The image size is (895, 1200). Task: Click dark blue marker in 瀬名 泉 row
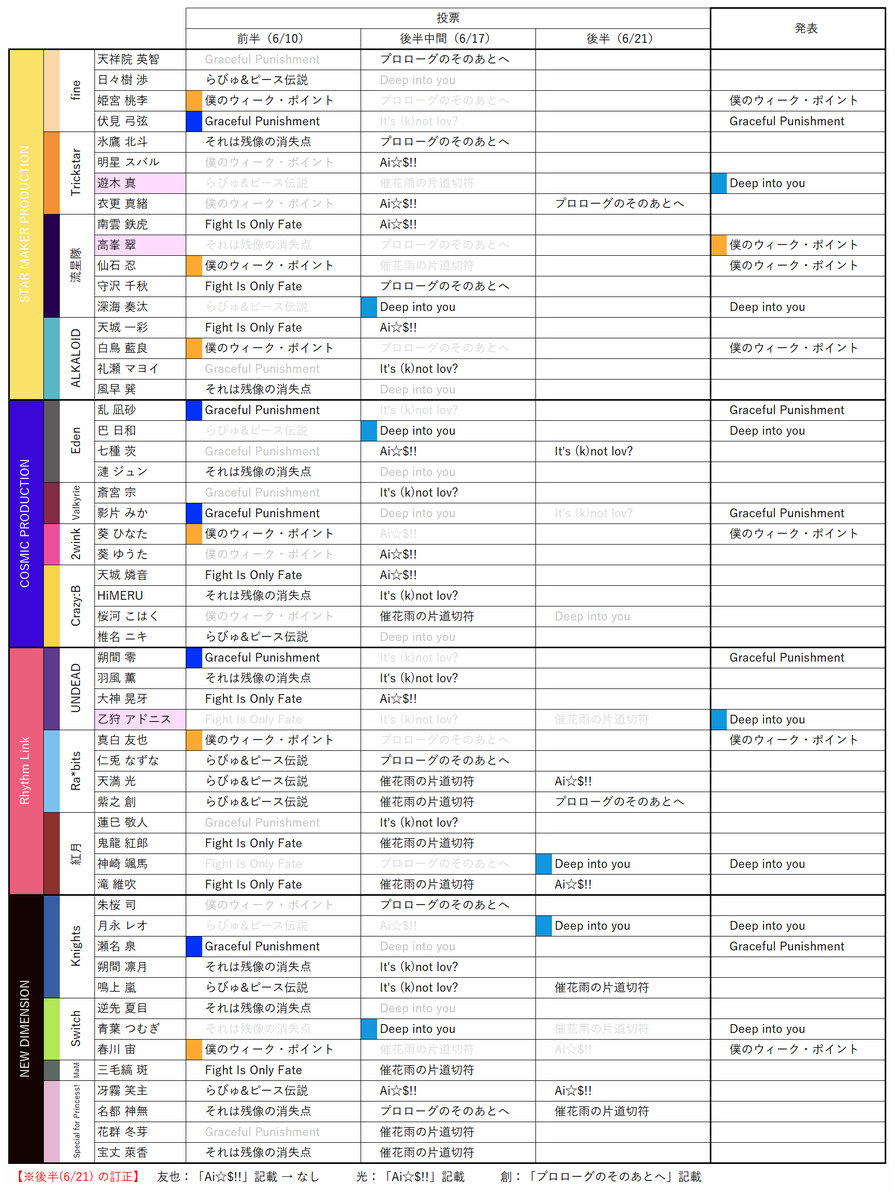click(194, 946)
